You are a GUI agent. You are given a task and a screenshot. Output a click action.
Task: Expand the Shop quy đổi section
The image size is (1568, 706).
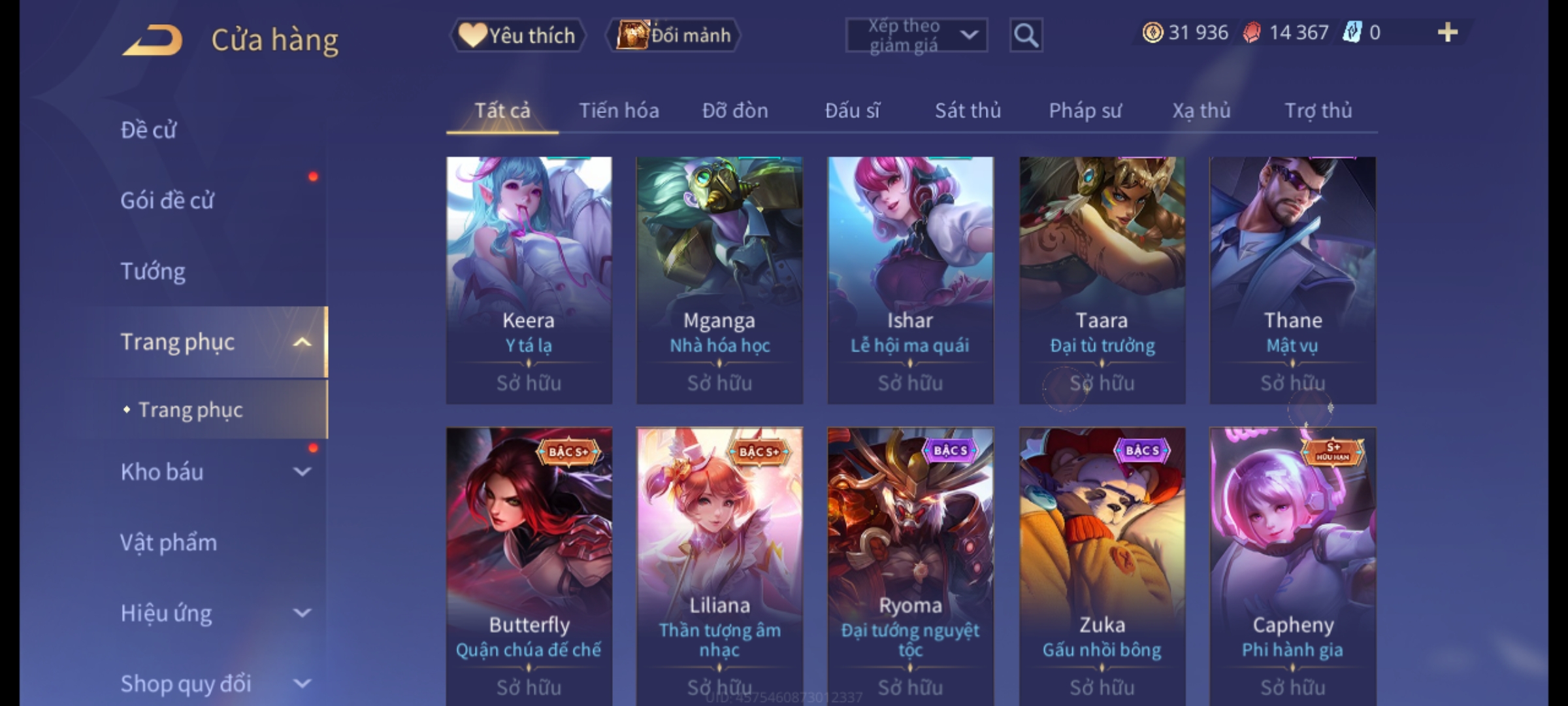click(302, 683)
